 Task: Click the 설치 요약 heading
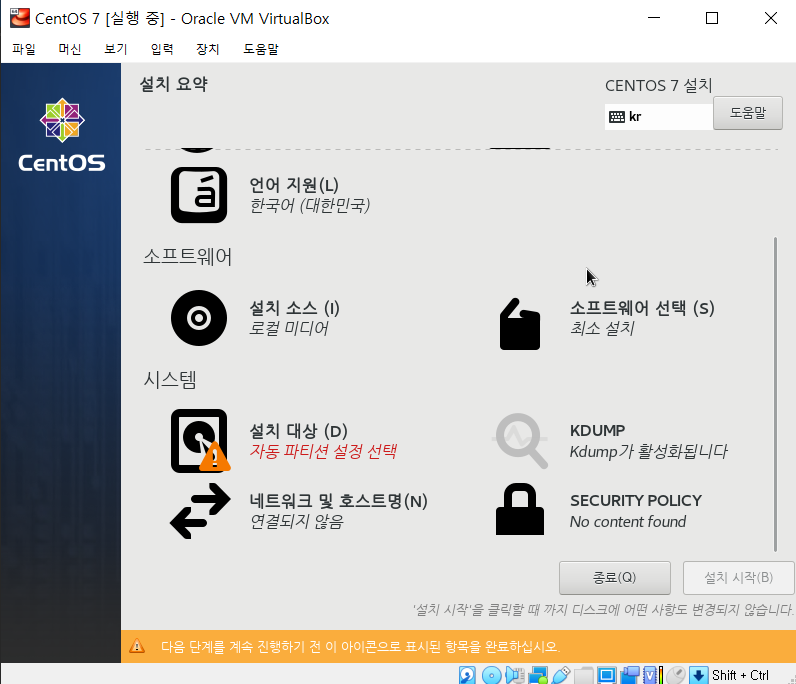(174, 84)
